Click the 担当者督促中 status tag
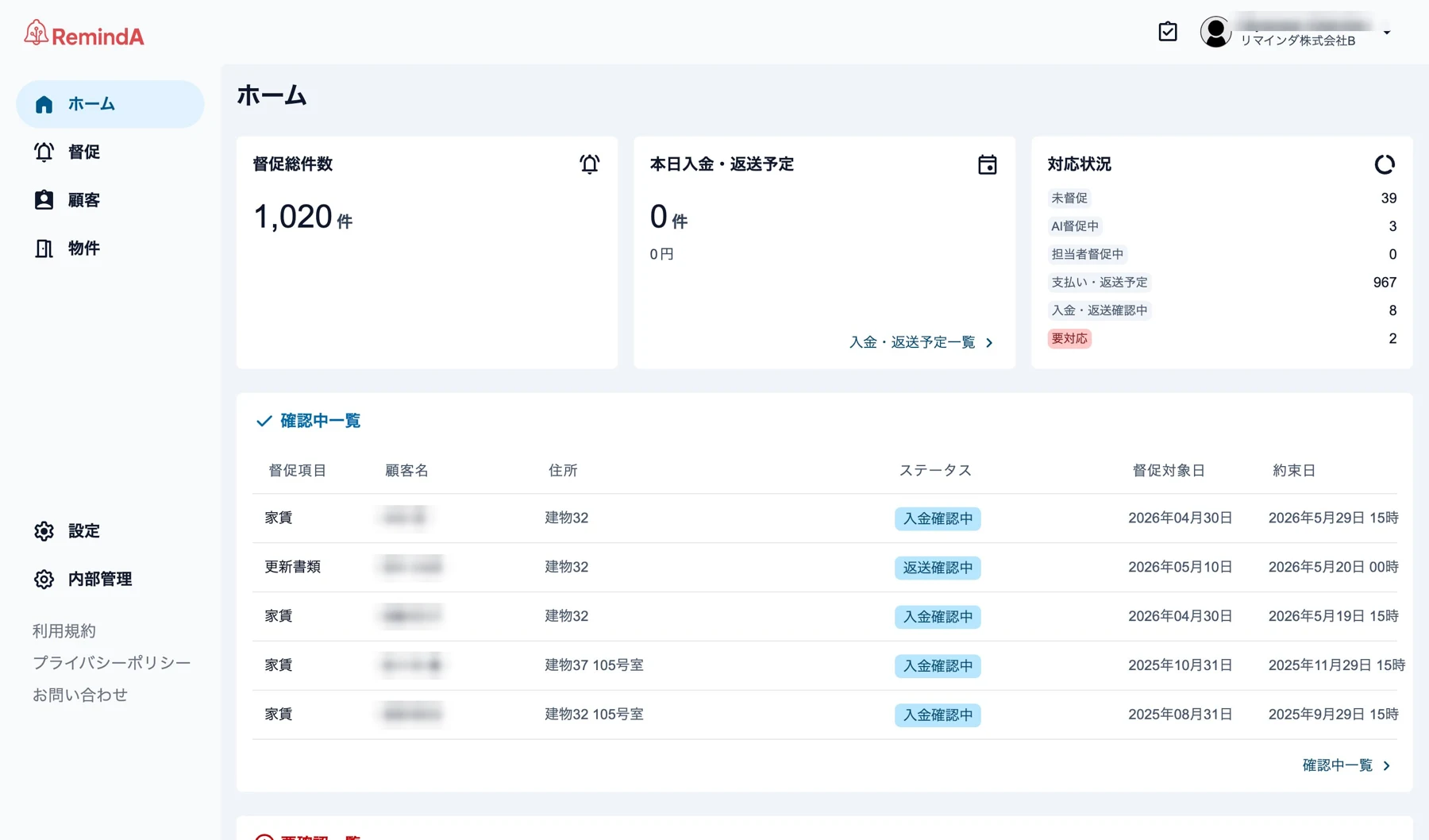1429x840 pixels. click(1087, 254)
